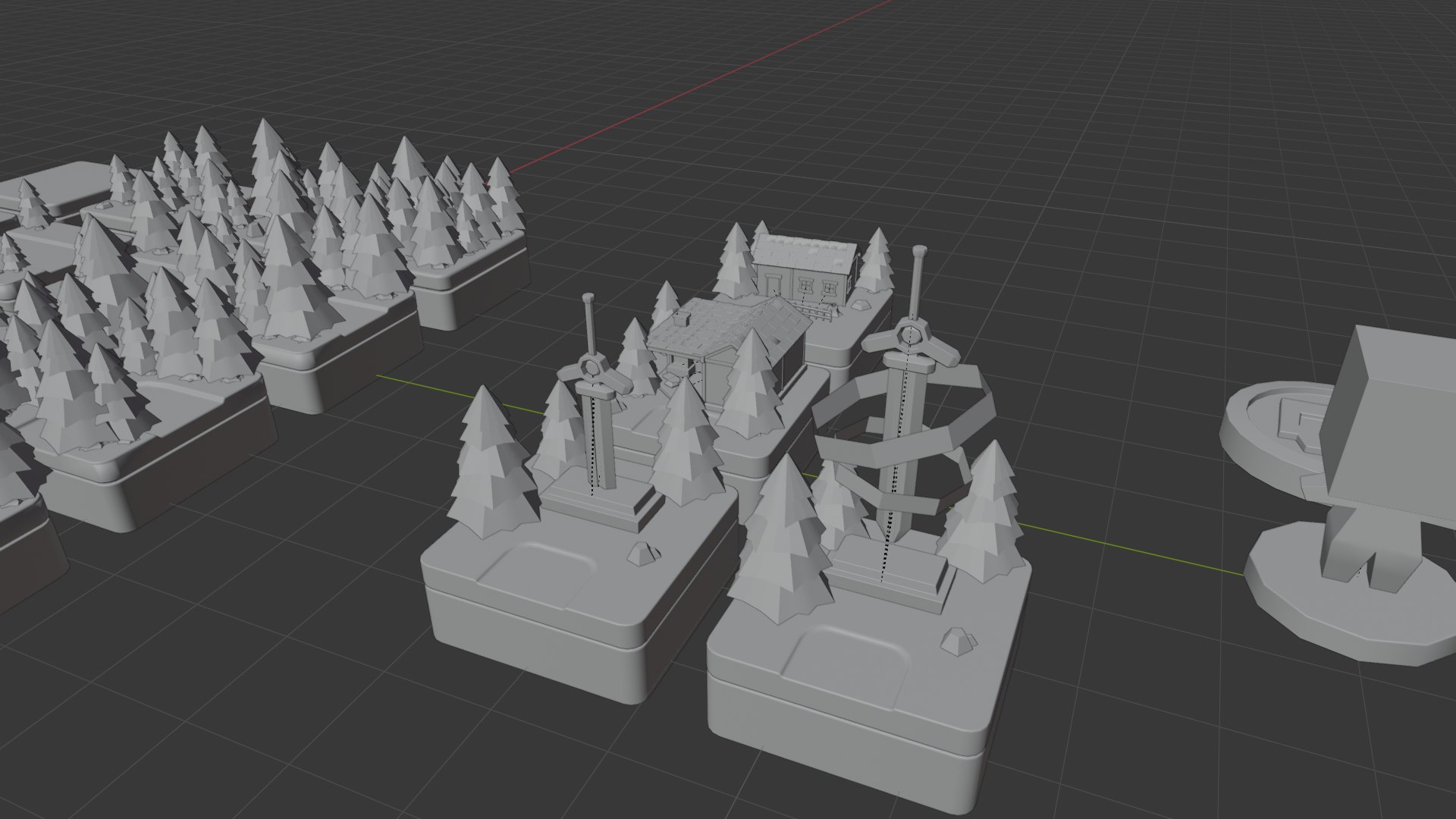Screen dimensions: 1456x819
Task: Select the chimney on the cabin roof
Action: point(681,317)
